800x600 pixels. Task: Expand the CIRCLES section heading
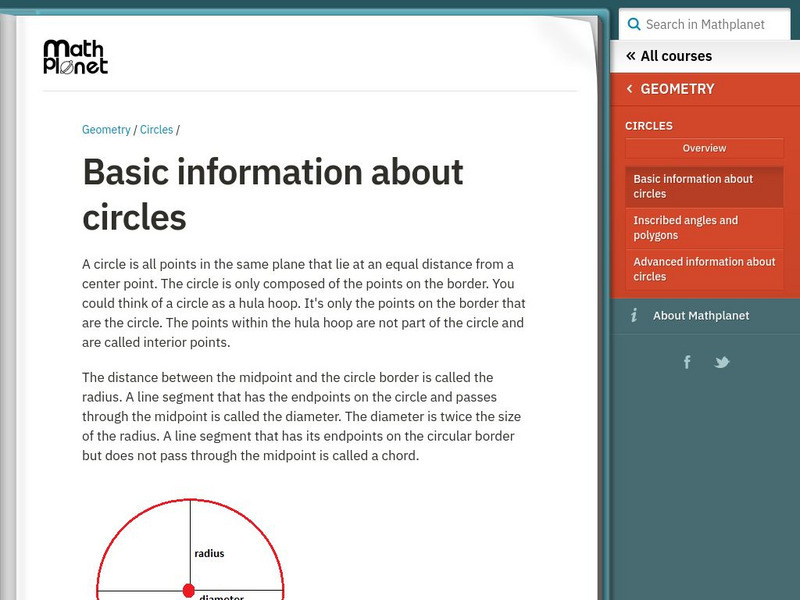click(651, 126)
